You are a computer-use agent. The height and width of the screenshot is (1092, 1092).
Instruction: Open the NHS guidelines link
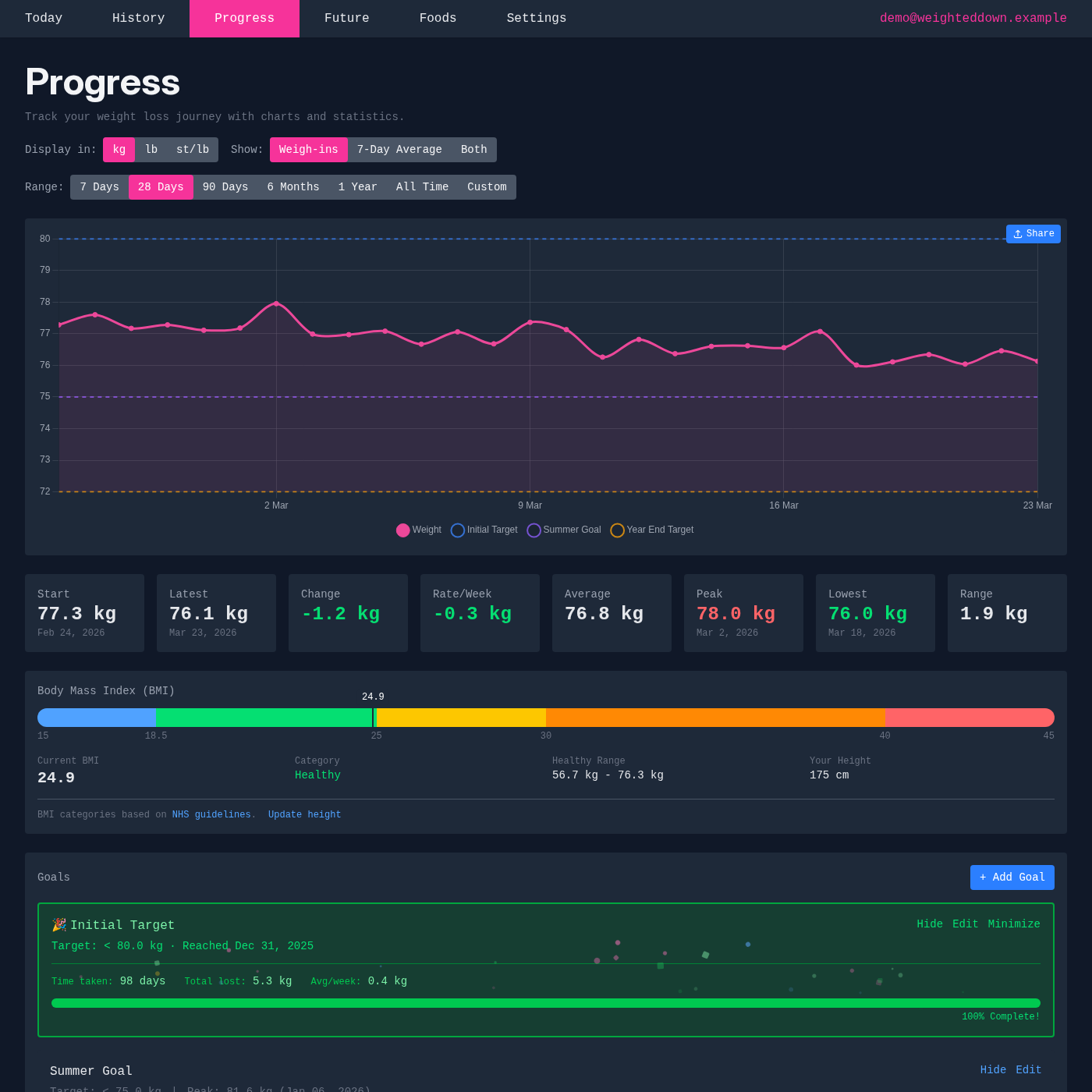pyautogui.click(x=211, y=814)
